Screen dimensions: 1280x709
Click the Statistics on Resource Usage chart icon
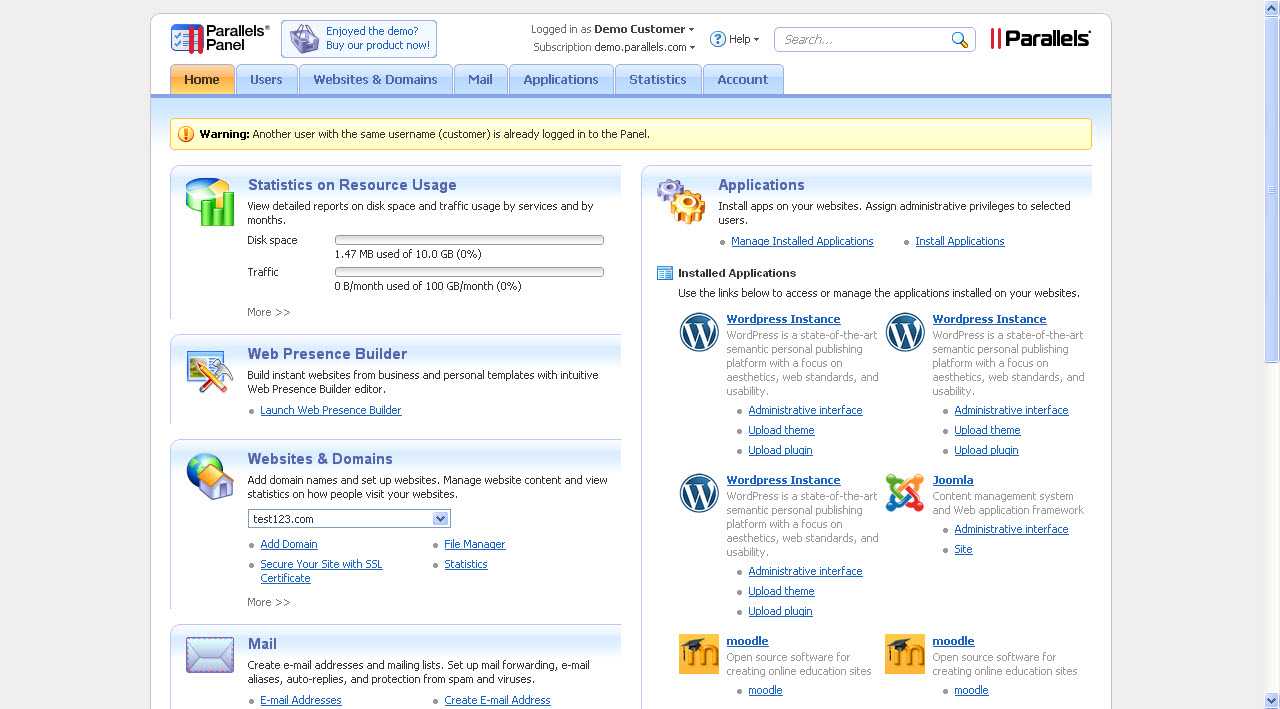point(210,201)
